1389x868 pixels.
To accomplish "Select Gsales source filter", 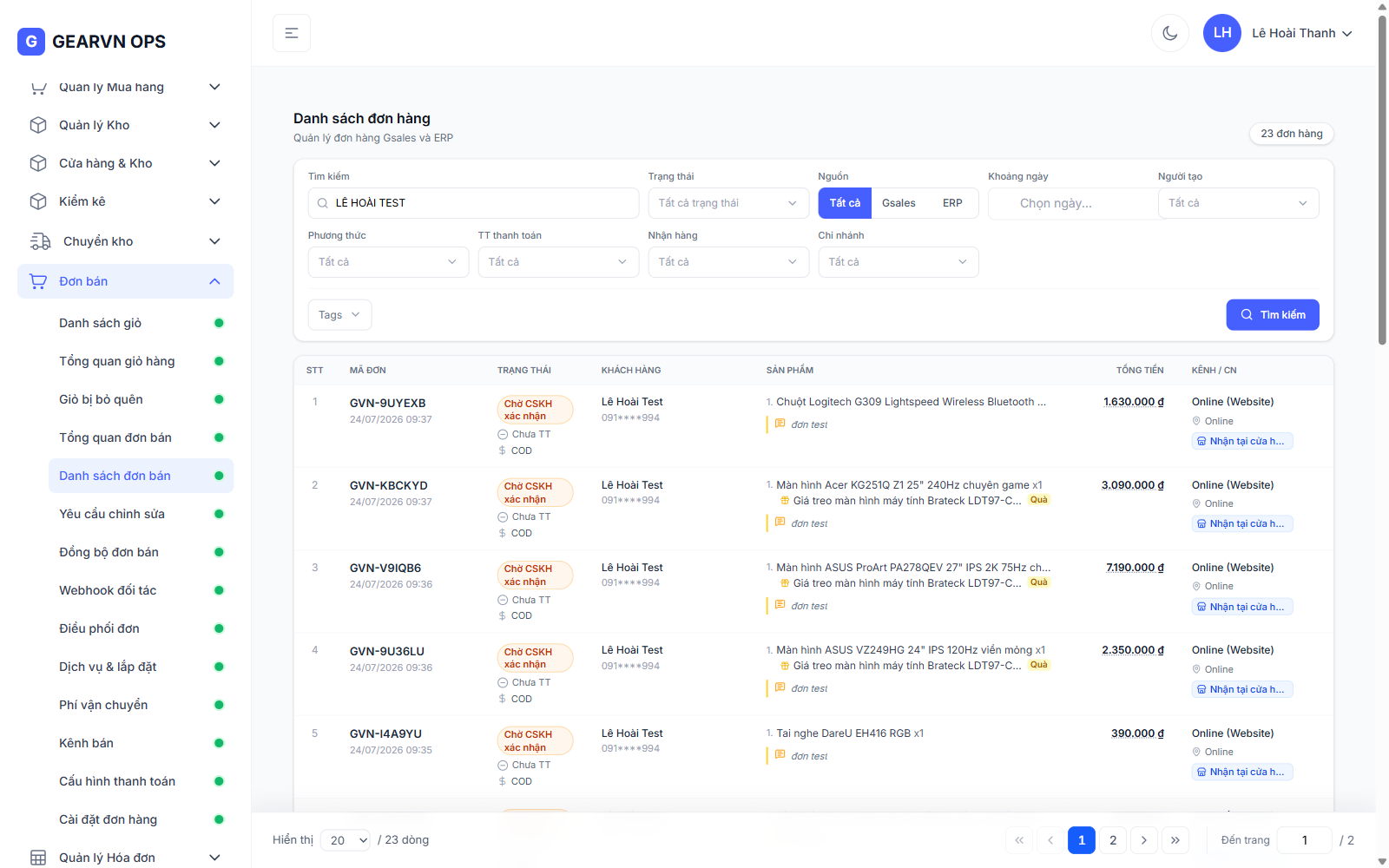I will click(x=899, y=203).
